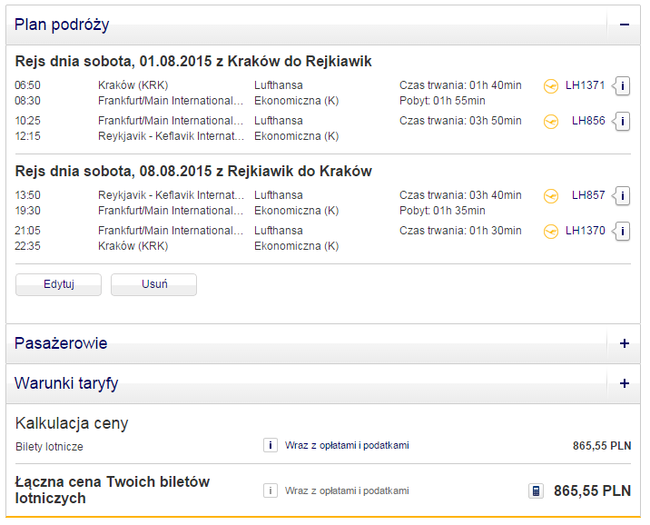
Task: Click departure time 13:50
Action: (28, 195)
